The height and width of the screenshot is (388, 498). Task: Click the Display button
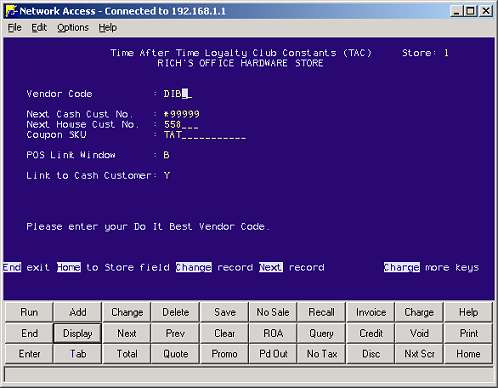click(78, 333)
